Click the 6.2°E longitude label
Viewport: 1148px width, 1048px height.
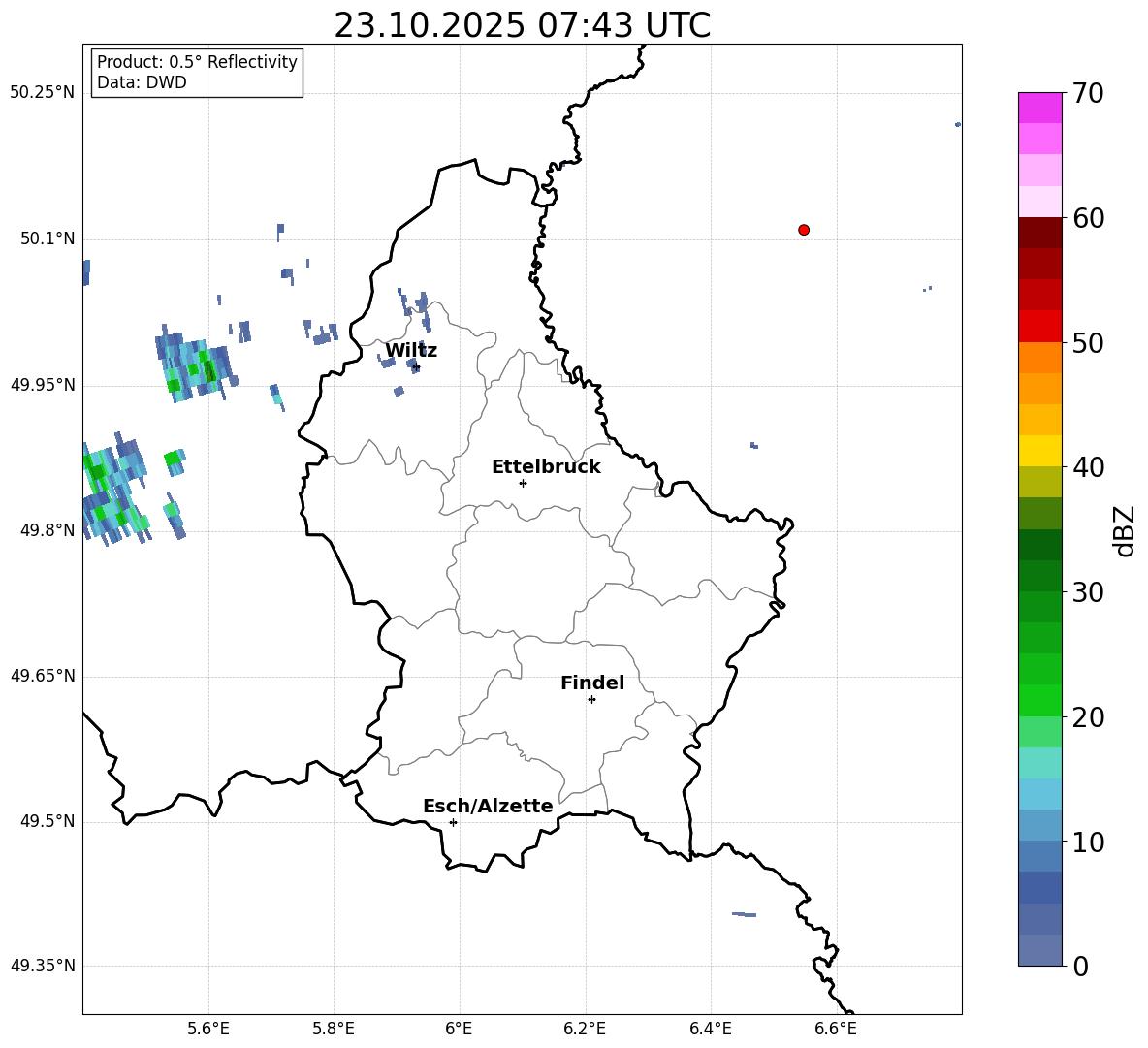click(x=585, y=1029)
